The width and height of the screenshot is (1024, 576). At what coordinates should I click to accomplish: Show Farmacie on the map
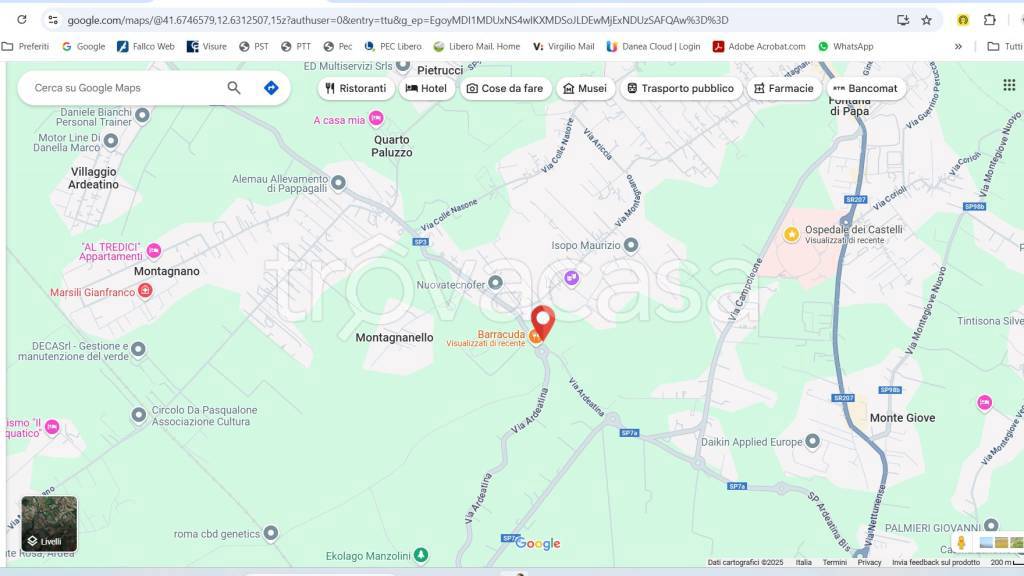[x=783, y=88]
